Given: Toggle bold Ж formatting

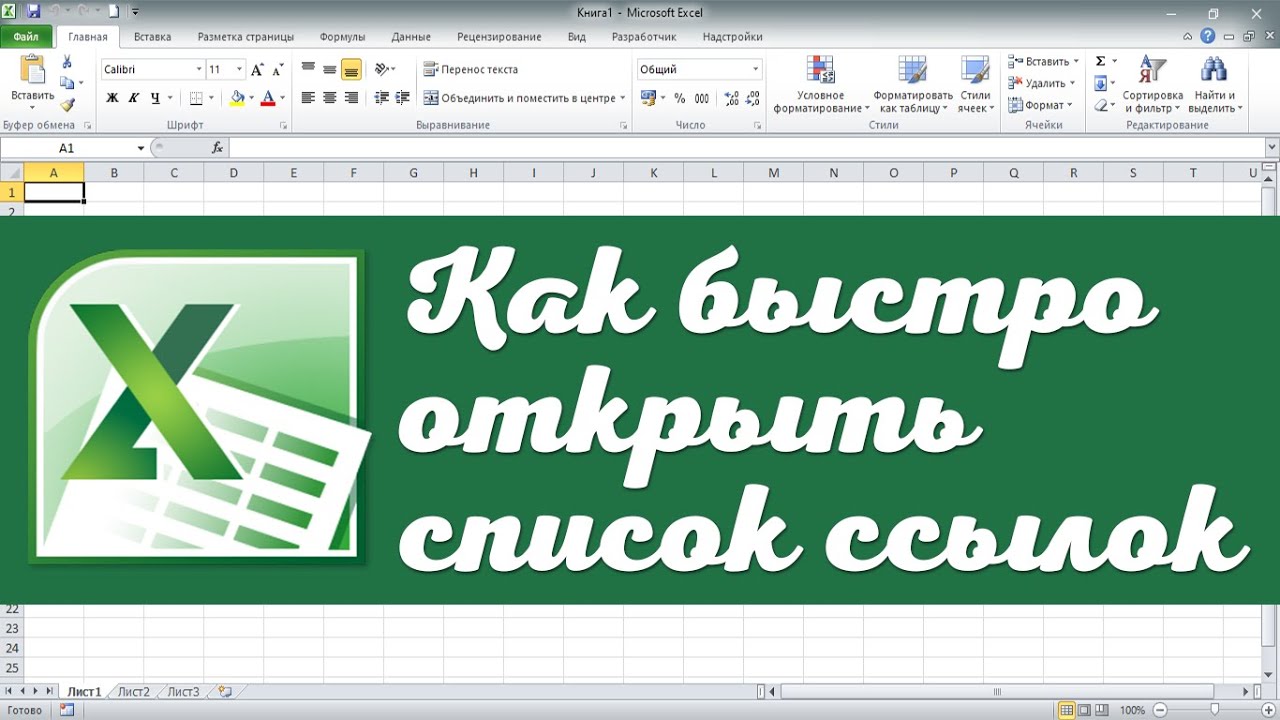Looking at the screenshot, I should 112,98.
